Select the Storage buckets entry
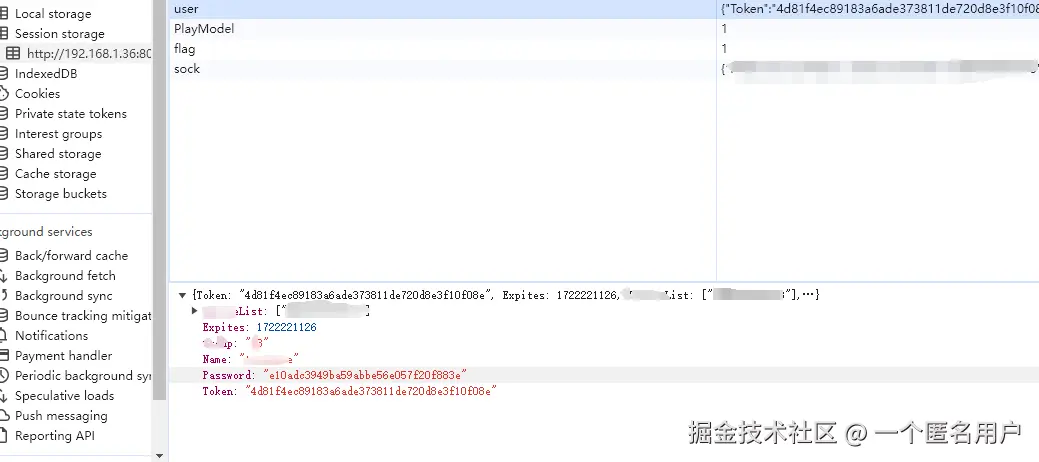 pos(60,194)
